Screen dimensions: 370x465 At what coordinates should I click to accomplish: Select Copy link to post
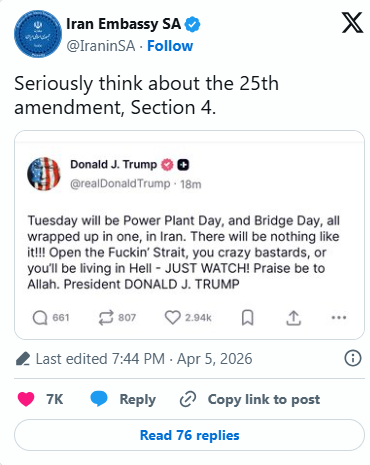250,399
